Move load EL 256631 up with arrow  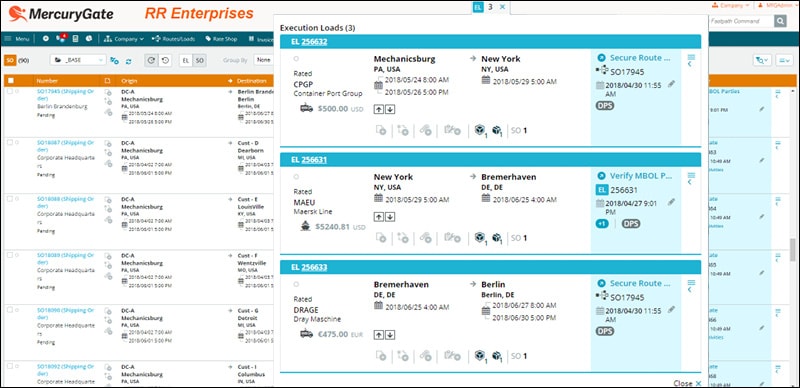[x=379, y=216]
